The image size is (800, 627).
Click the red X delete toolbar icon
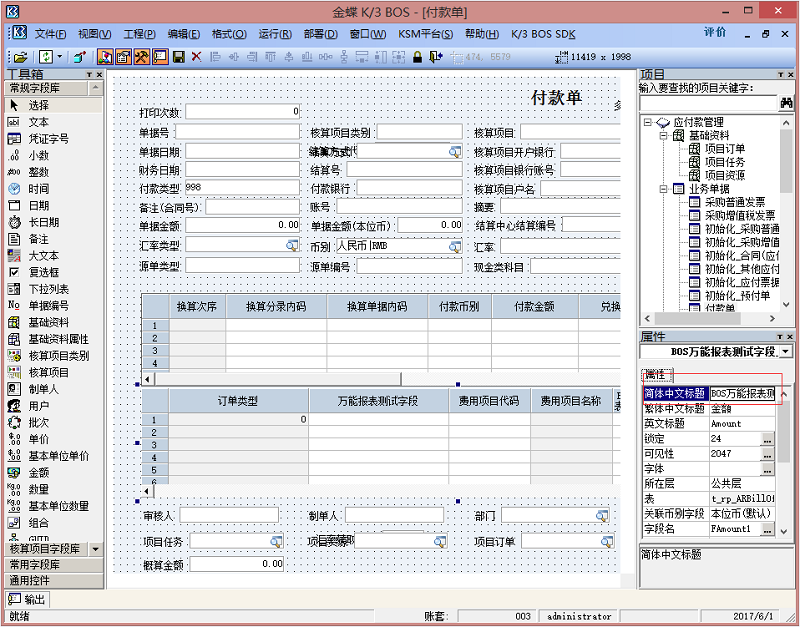[196, 57]
